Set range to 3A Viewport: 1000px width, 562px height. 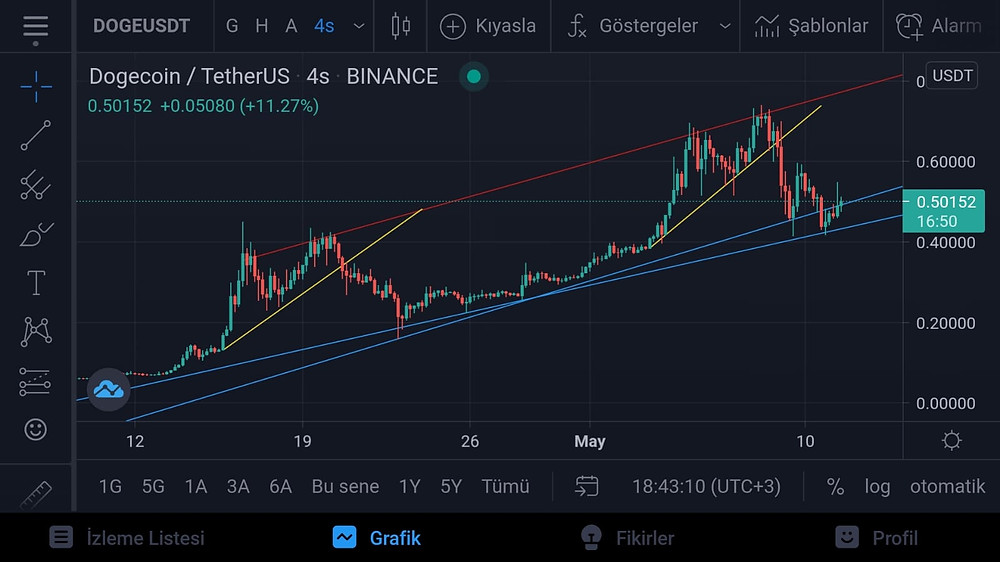click(238, 487)
